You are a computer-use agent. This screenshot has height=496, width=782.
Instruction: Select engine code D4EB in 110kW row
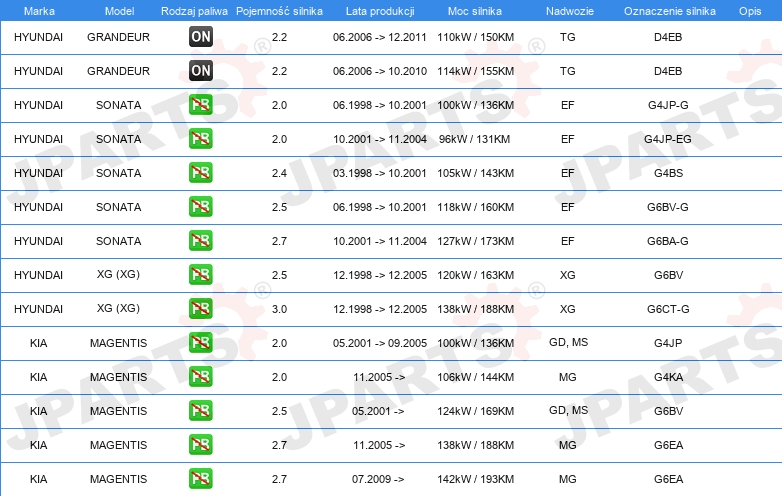tap(668, 37)
